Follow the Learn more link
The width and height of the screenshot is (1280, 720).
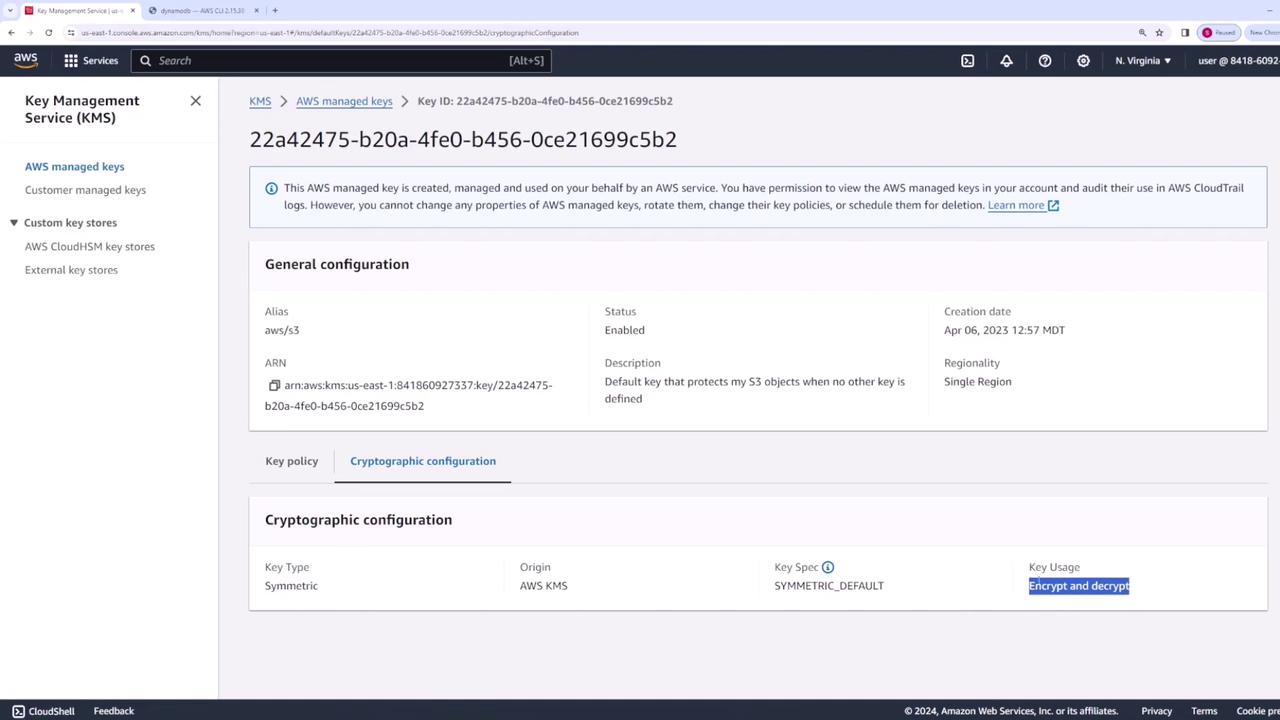pyautogui.click(x=1023, y=205)
